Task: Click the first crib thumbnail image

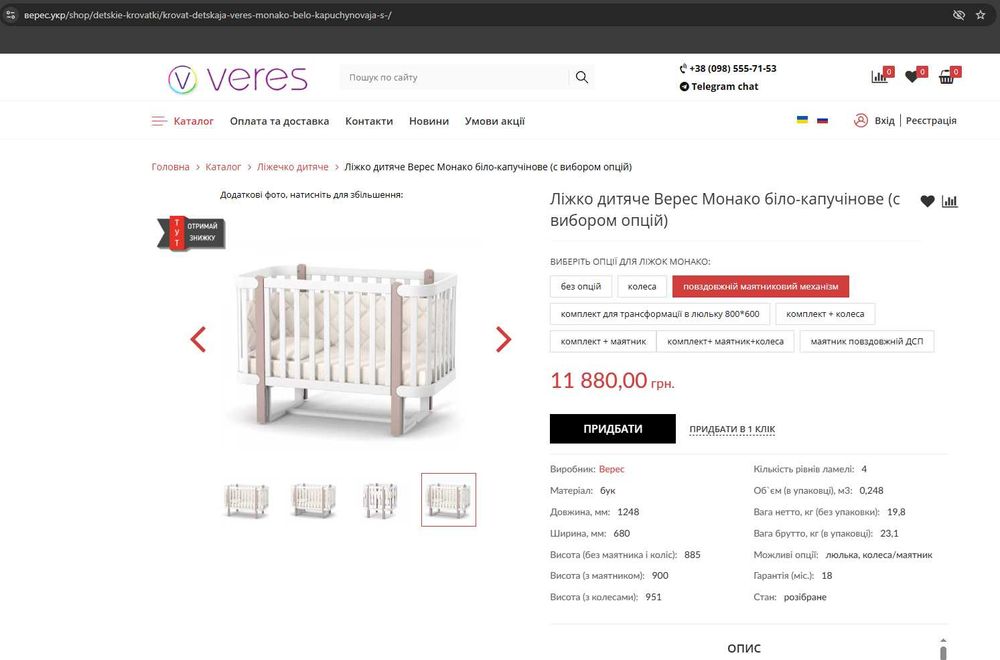Action: point(247,500)
